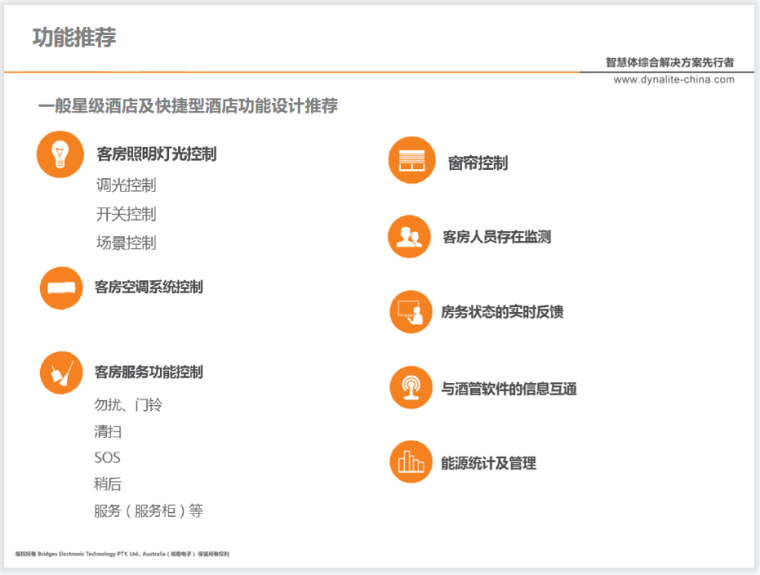Click the wireless antenna signal icon
This screenshot has height=575, width=760.
coord(411,388)
